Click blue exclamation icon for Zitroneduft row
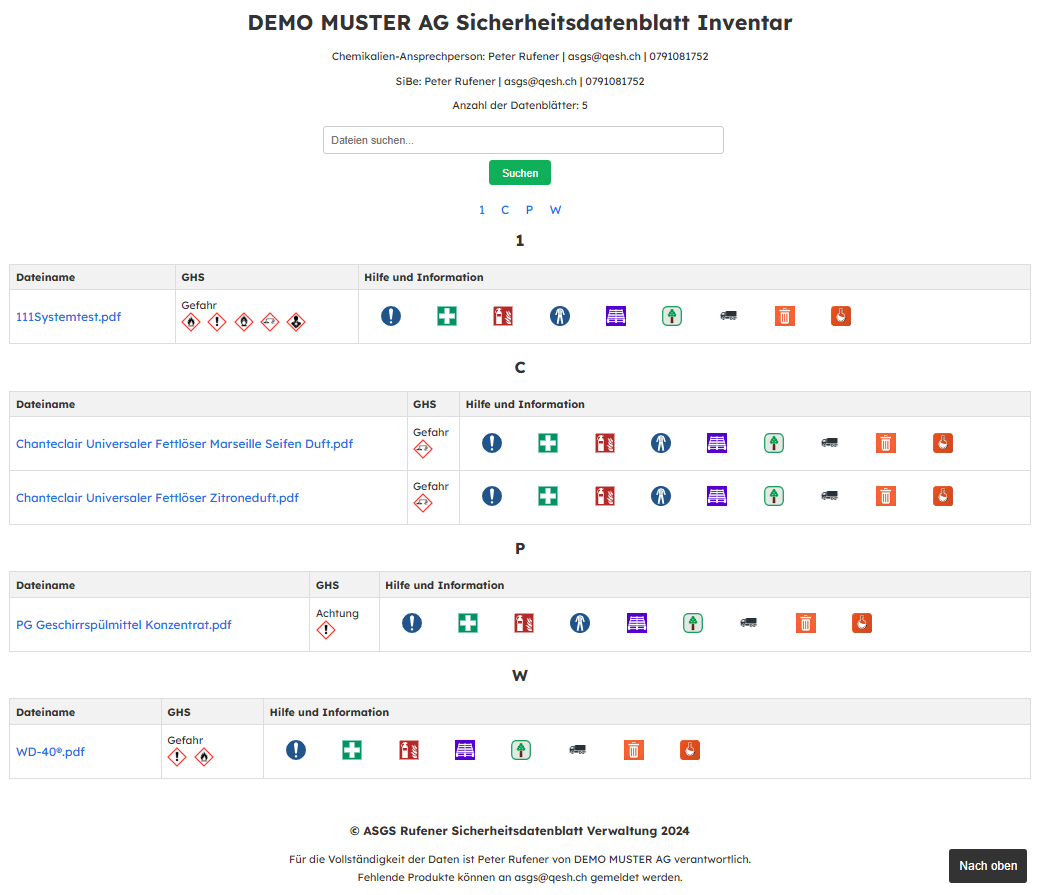 [491, 496]
